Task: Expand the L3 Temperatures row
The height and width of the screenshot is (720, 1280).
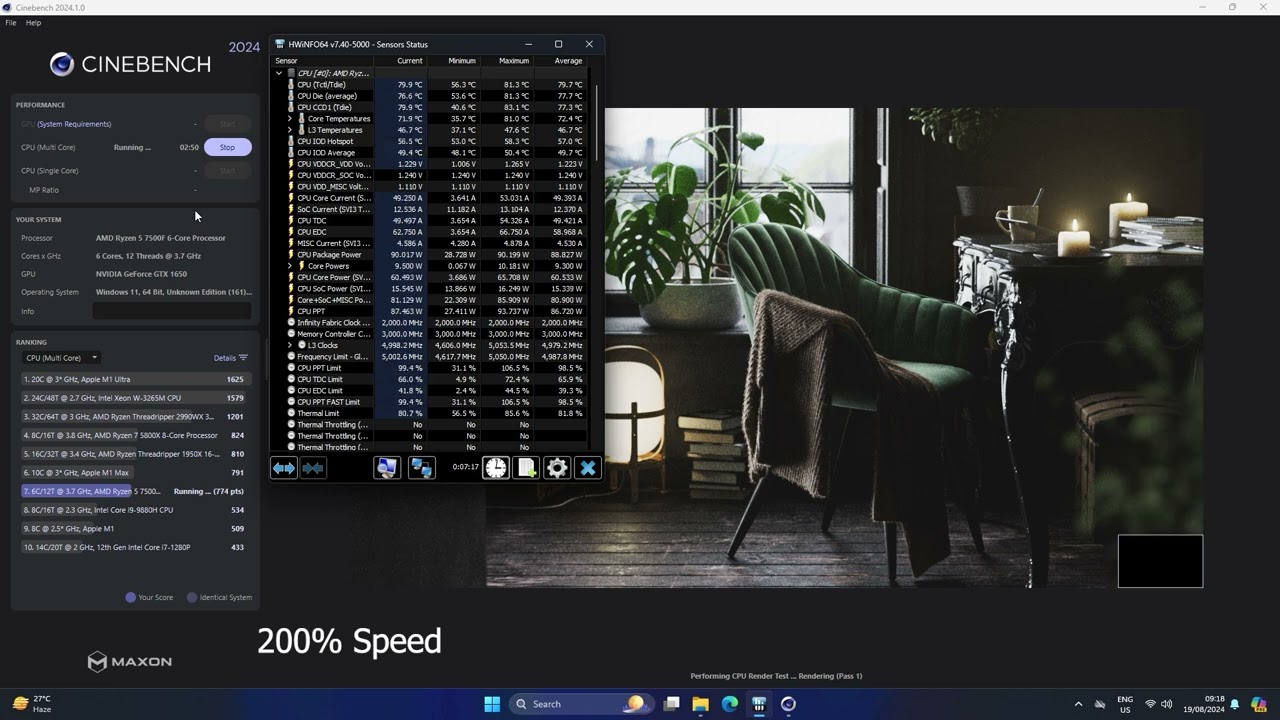Action: tap(290, 130)
